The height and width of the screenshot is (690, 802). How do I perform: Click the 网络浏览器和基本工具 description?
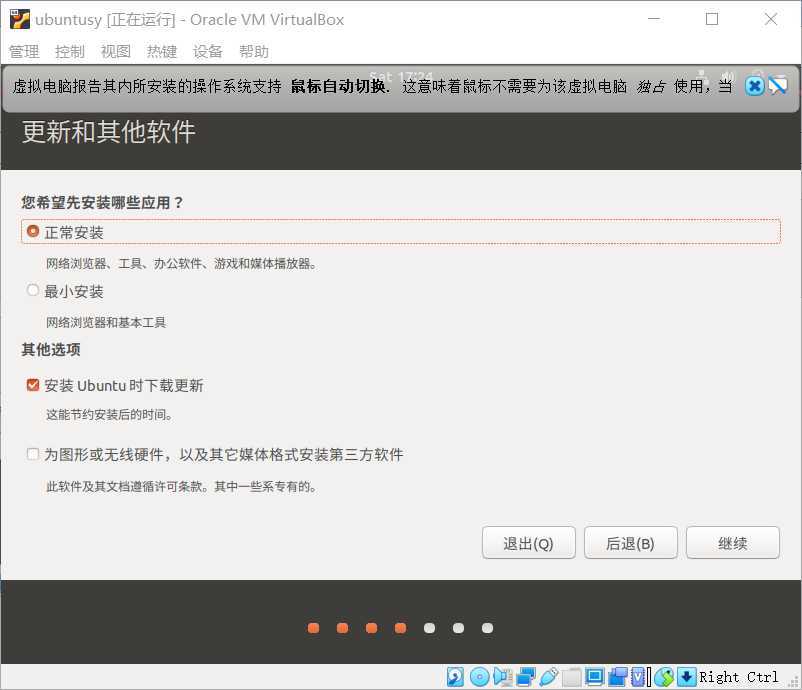(x=106, y=322)
